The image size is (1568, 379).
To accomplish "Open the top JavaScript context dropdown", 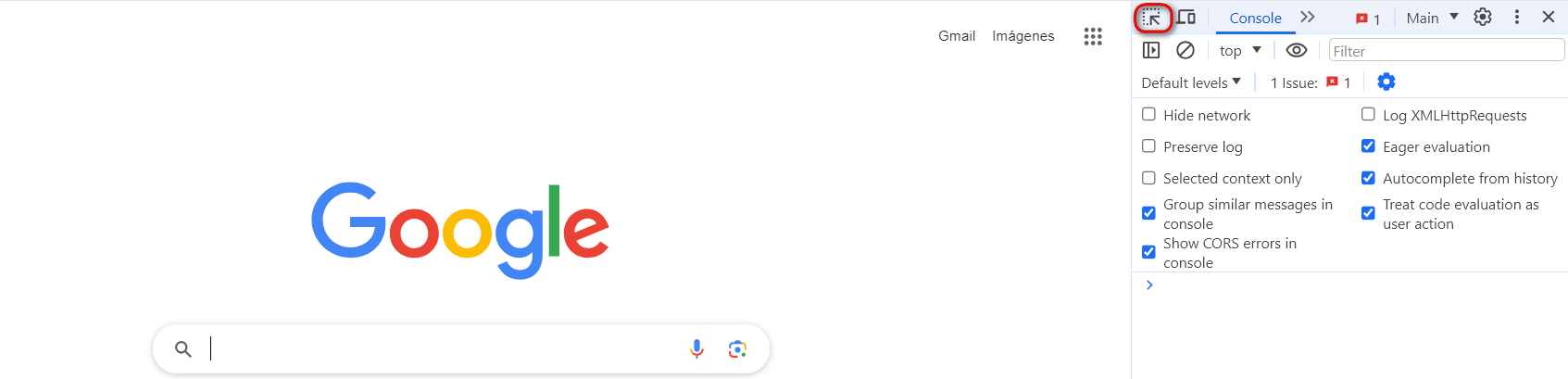I will click(1240, 50).
